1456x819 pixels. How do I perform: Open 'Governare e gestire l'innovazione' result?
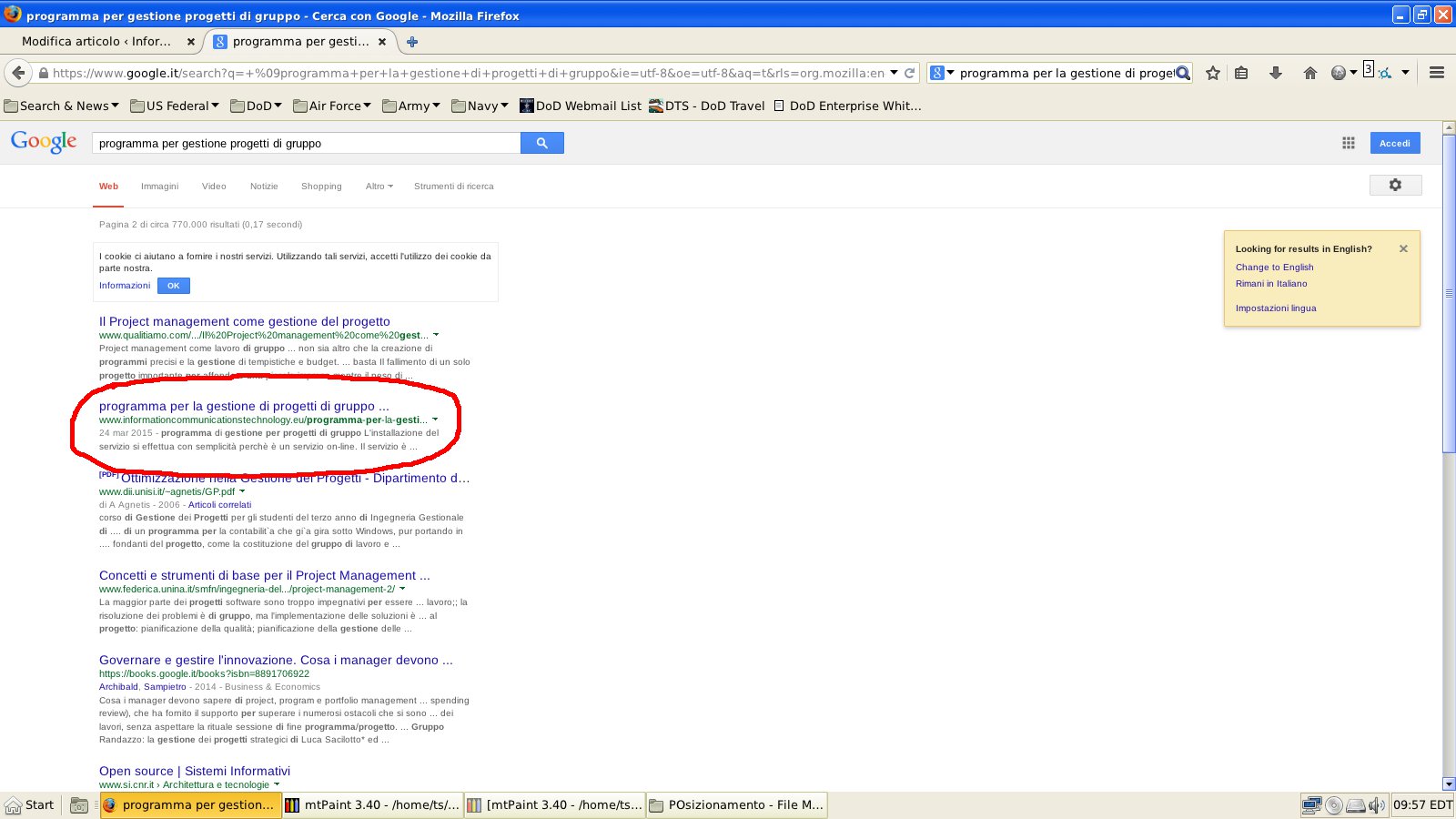click(x=276, y=660)
